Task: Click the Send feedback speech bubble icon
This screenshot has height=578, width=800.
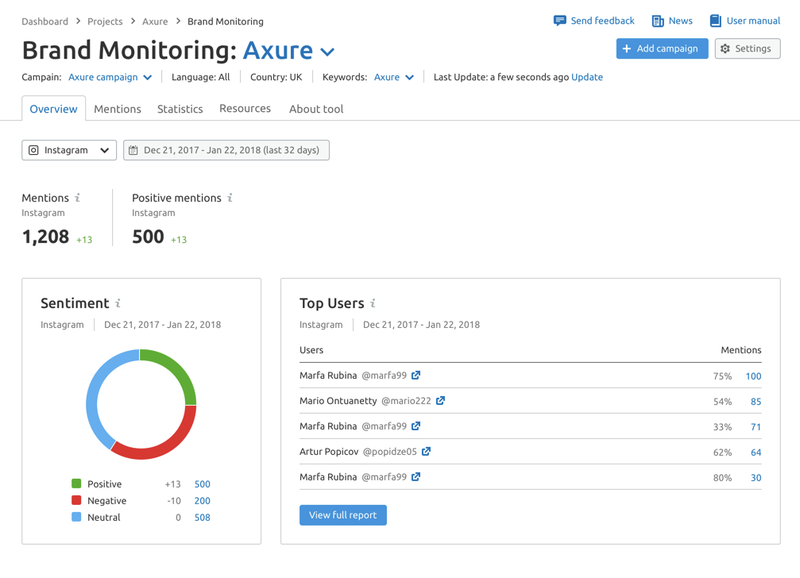Action: (560, 21)
